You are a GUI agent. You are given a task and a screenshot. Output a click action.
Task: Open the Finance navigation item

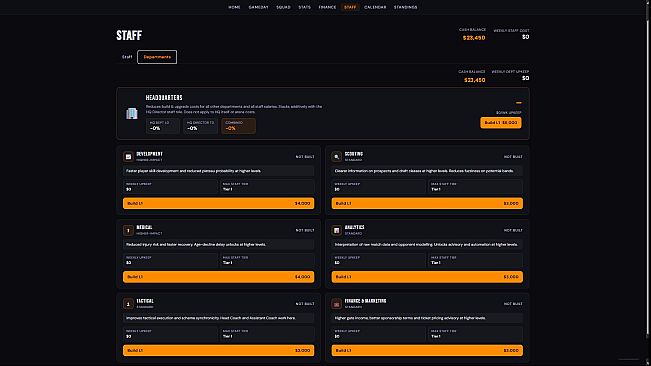(x=327, y=7)
